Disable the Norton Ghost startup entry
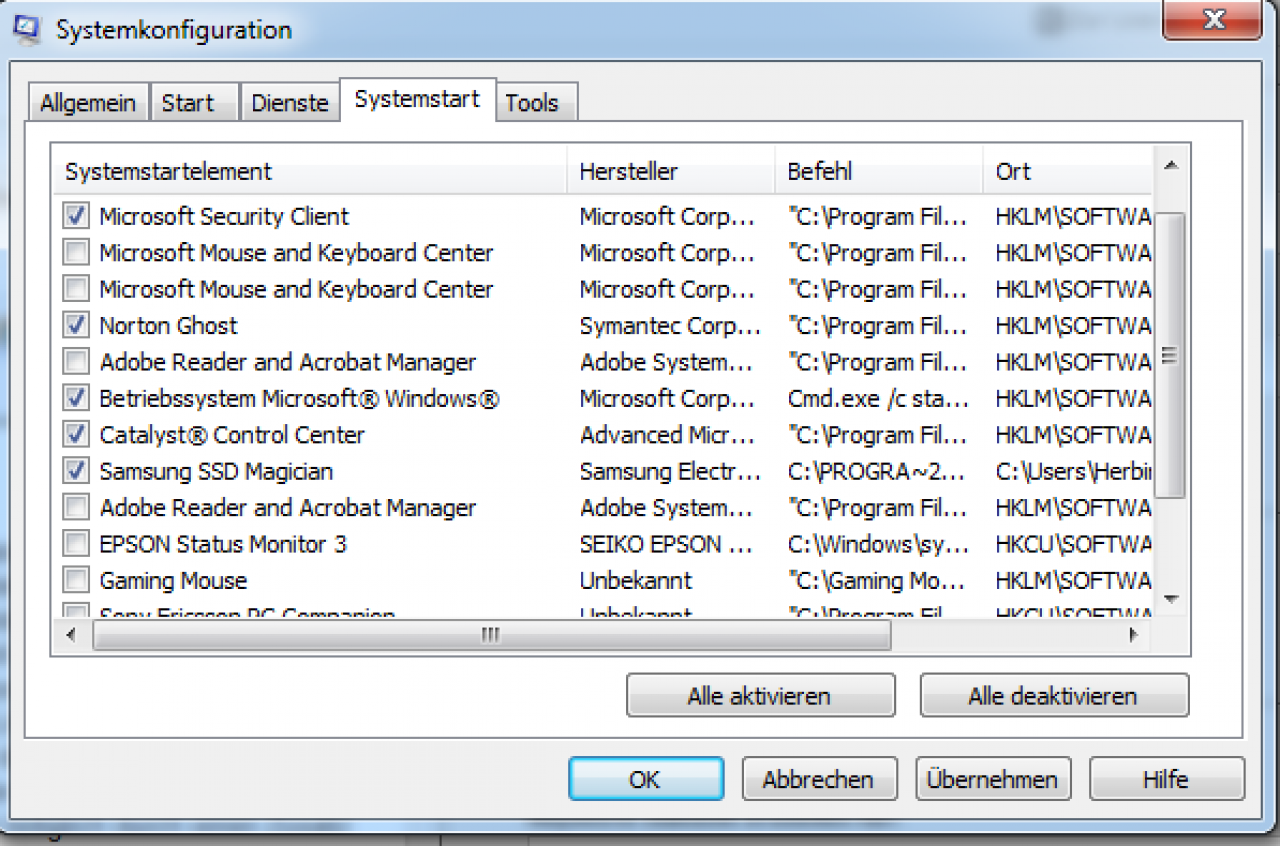The height and width of the screenshot is (846, 1280). point(75,325)
